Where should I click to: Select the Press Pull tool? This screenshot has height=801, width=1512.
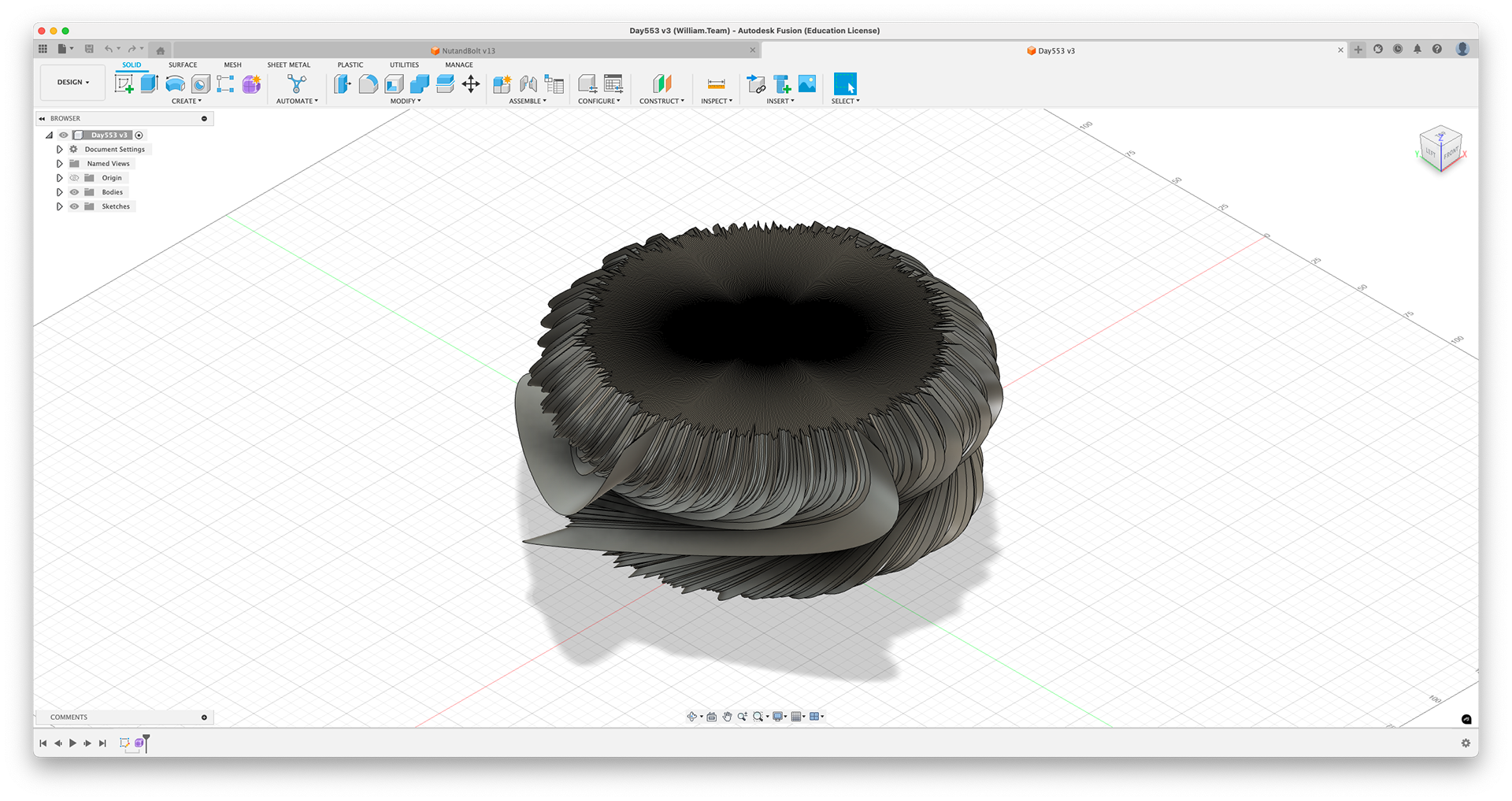point(343,84)
